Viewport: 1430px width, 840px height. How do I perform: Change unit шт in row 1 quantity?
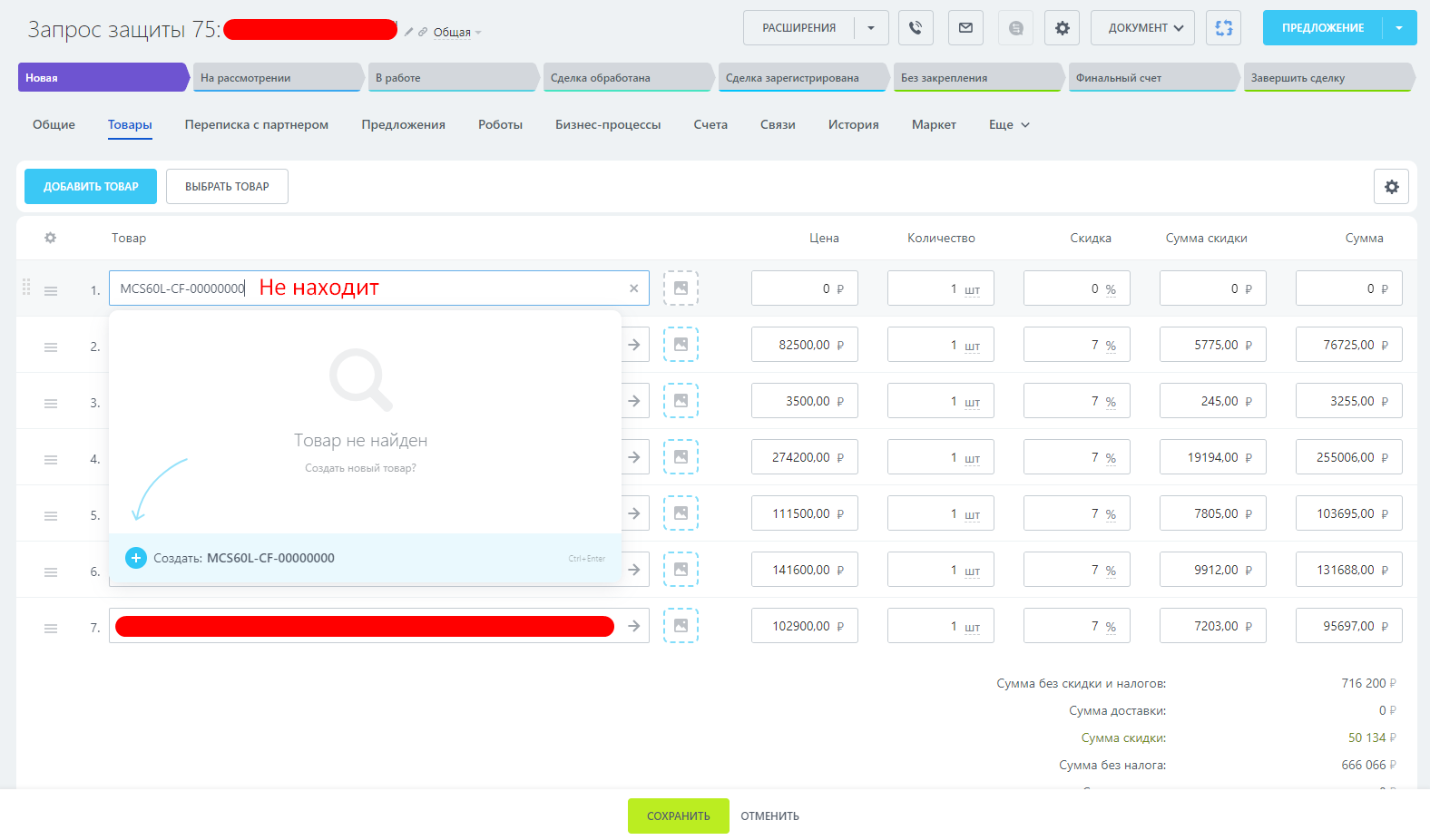coord(972,290)
